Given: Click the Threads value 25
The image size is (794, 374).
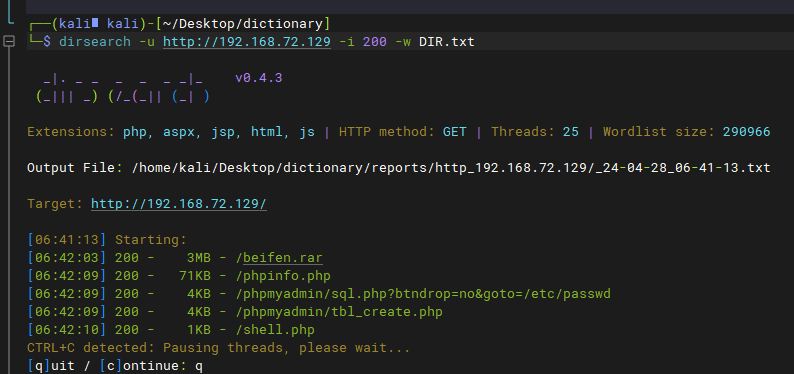Looking at the screenshot, I should point(571,132).
